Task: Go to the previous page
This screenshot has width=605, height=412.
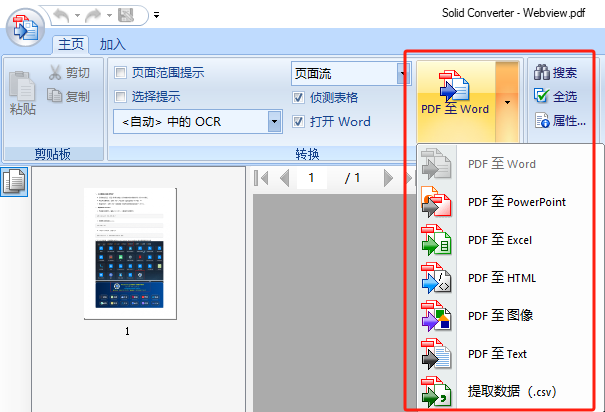Action: [285, 178]
